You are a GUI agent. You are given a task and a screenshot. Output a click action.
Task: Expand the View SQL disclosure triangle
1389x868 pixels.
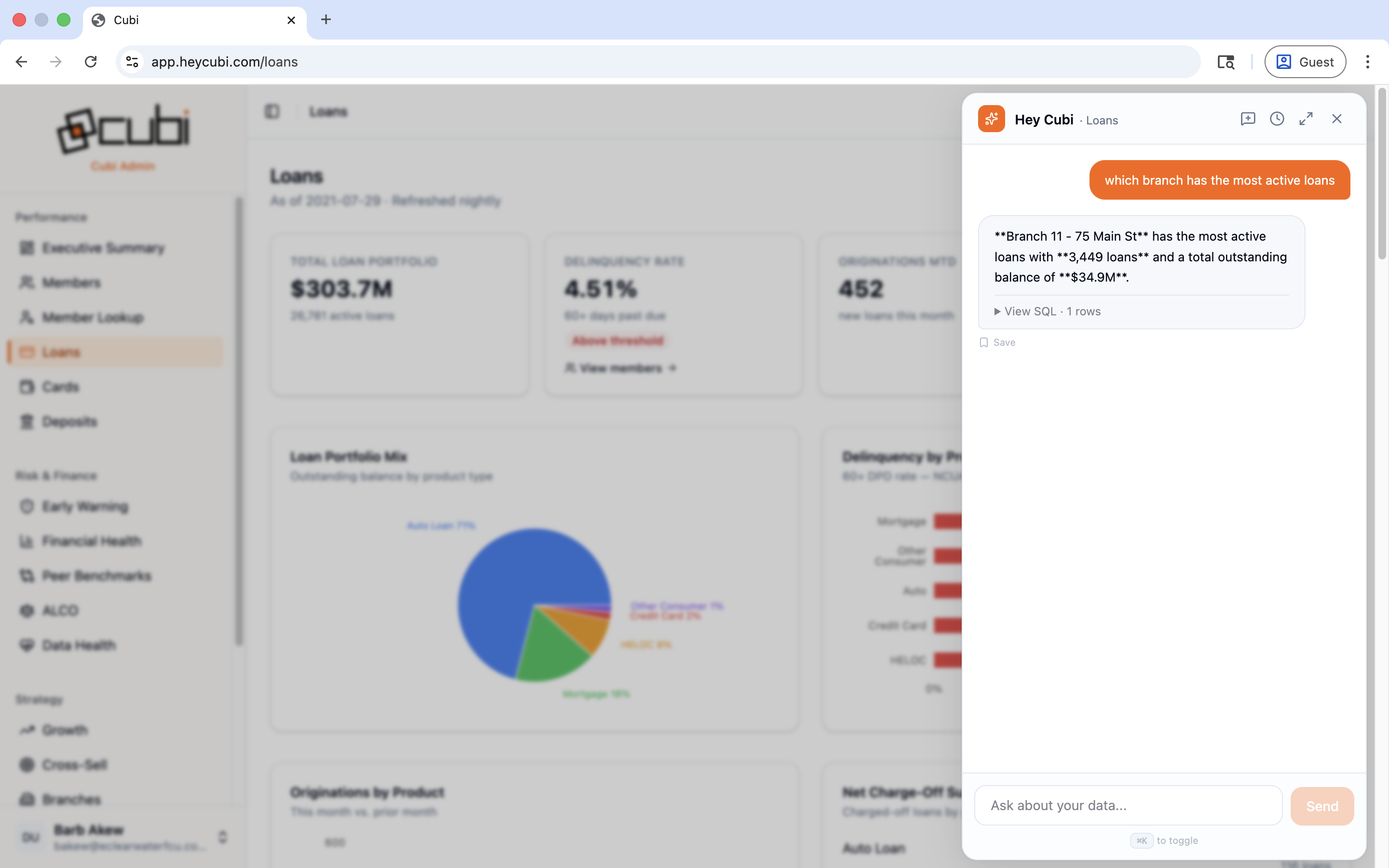click(997, 311)
